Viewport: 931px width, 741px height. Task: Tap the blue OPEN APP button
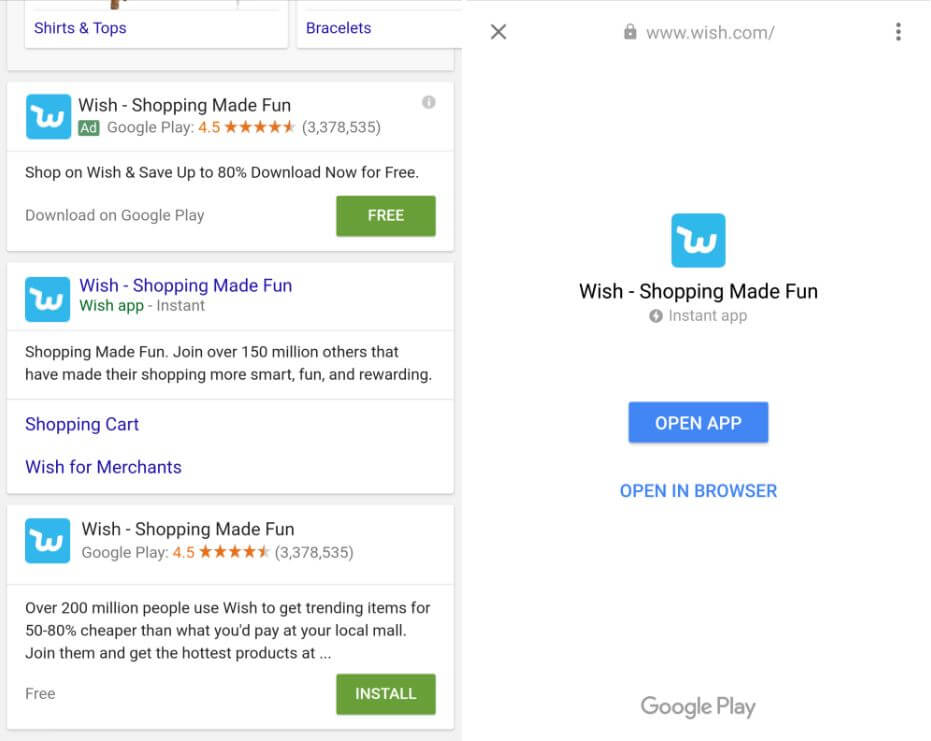(698, 423)
